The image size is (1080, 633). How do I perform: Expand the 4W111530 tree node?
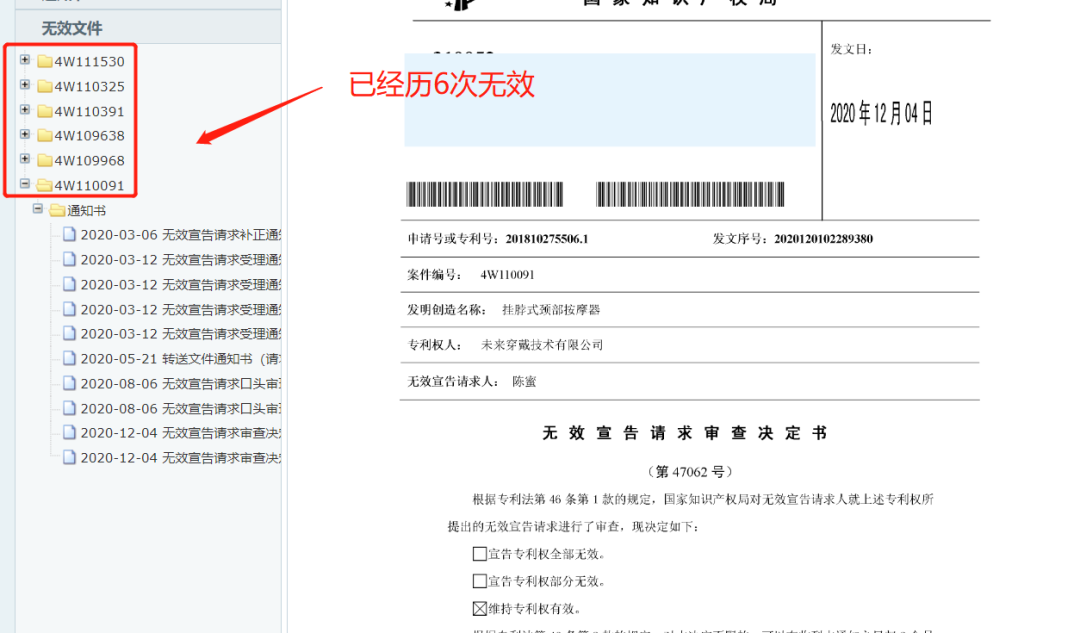click(24, 60)
